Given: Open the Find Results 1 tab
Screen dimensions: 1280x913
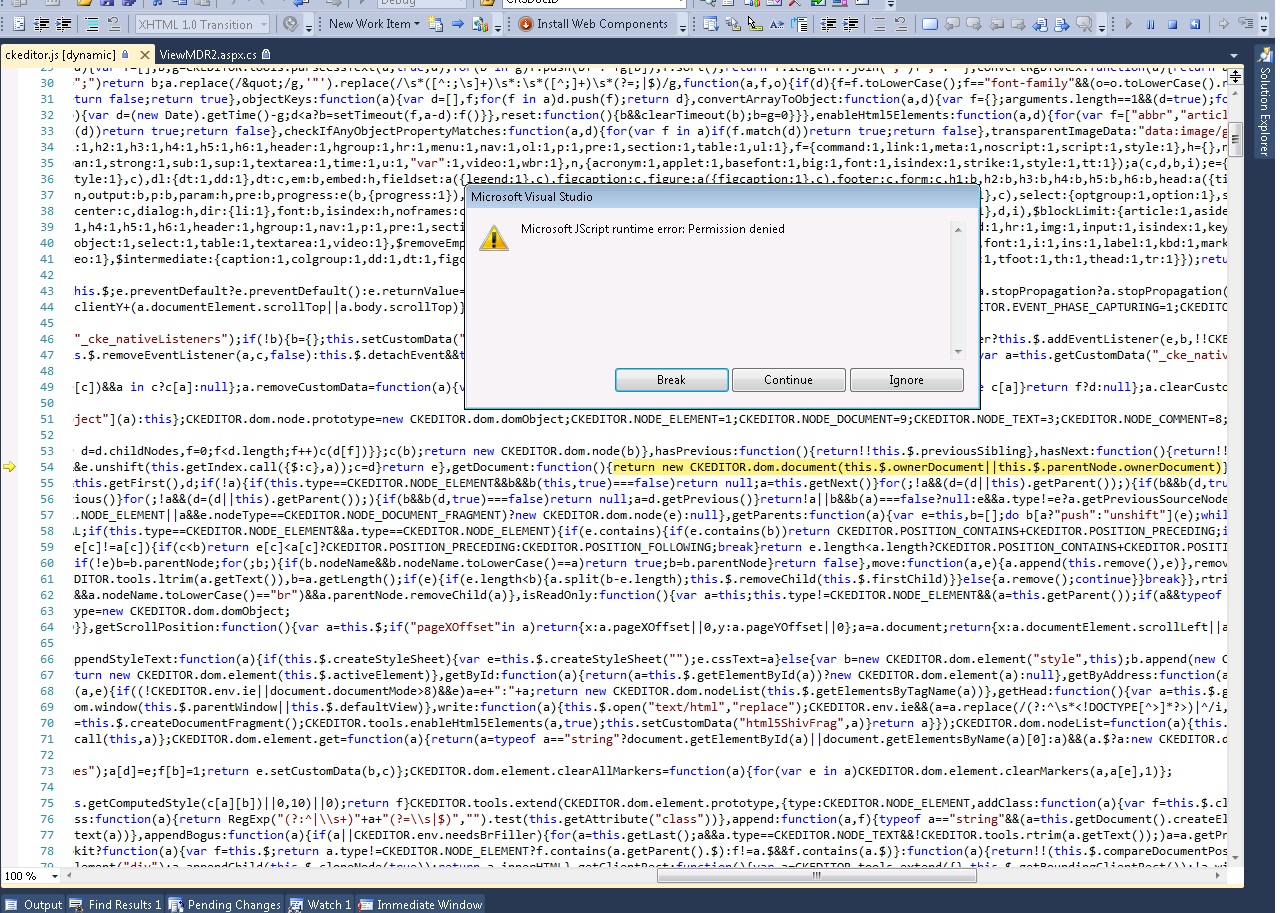Looking at the screenshot, I should click(116, 904).
